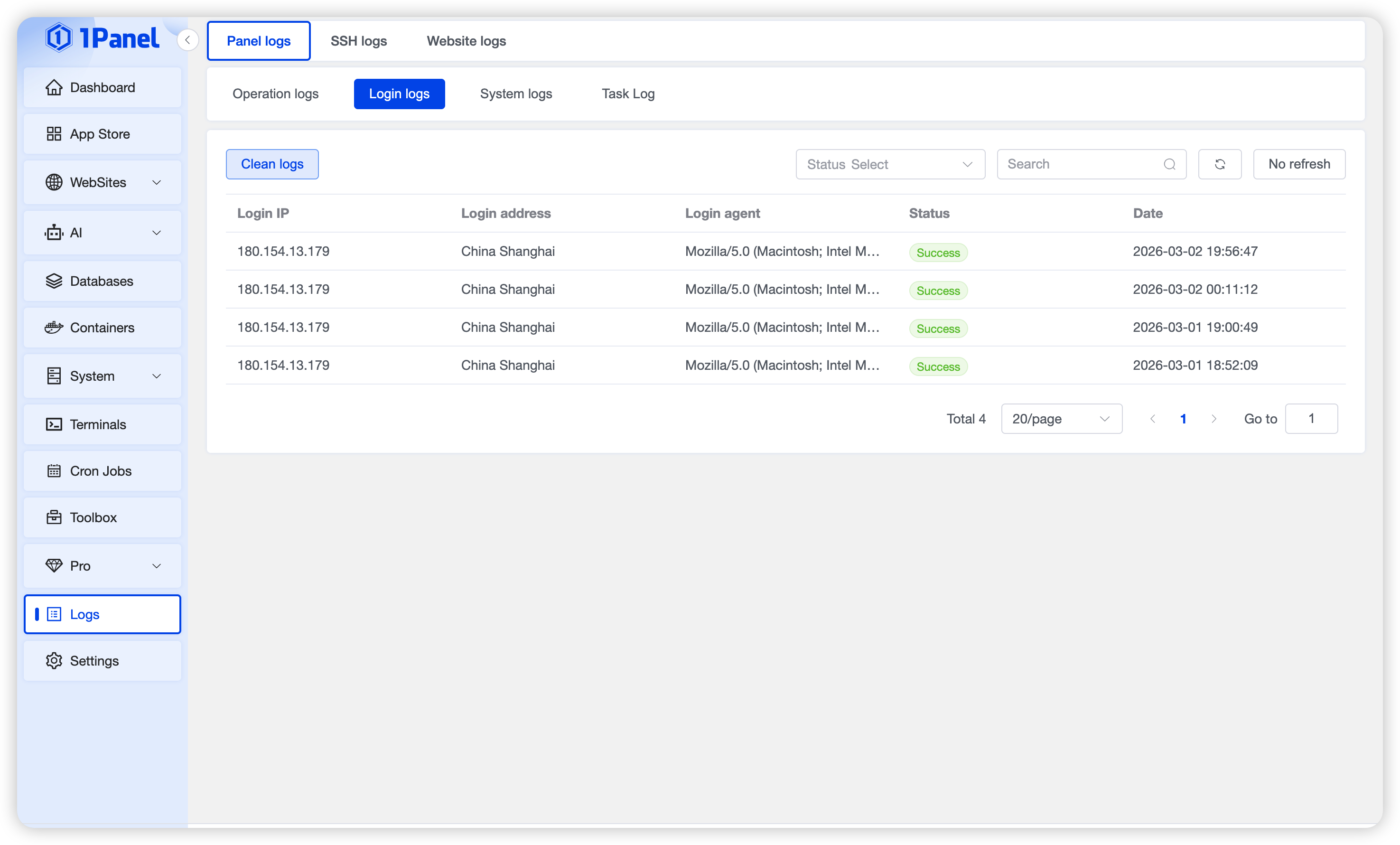Click the Dashboard home icon

[x=54, y=87]
